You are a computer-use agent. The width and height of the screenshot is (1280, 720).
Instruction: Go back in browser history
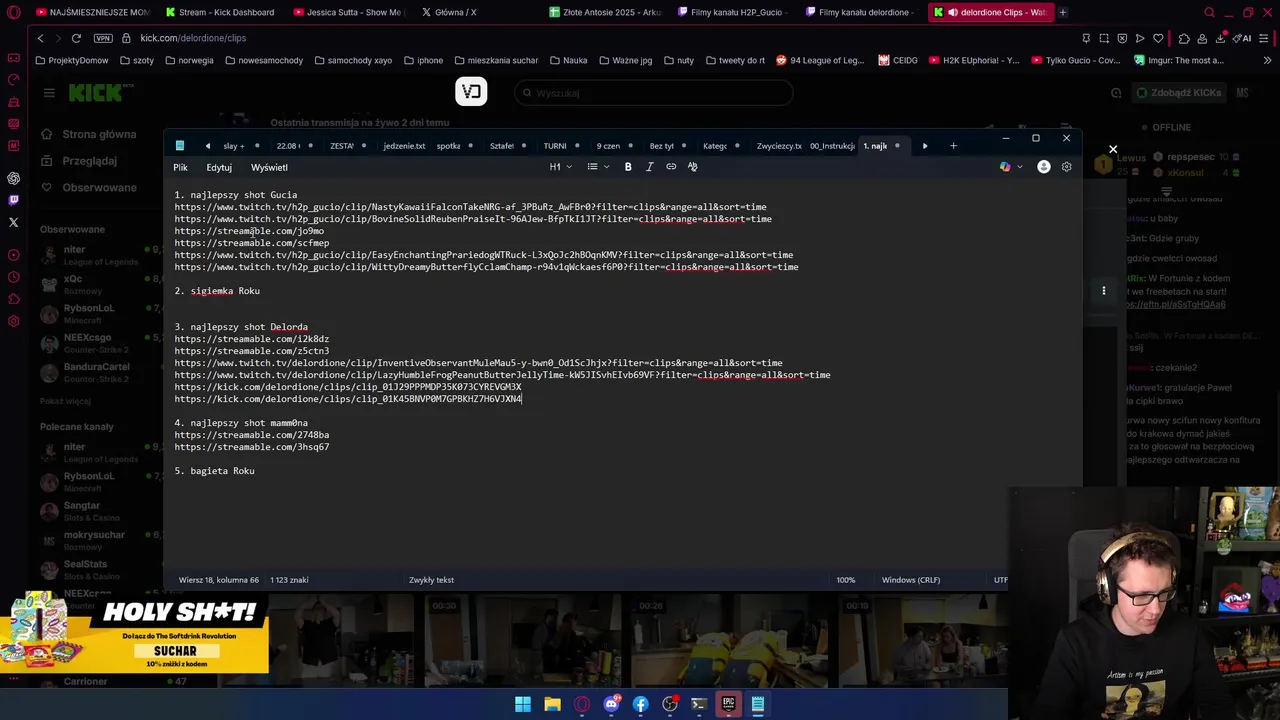click(x=40, y=38)
